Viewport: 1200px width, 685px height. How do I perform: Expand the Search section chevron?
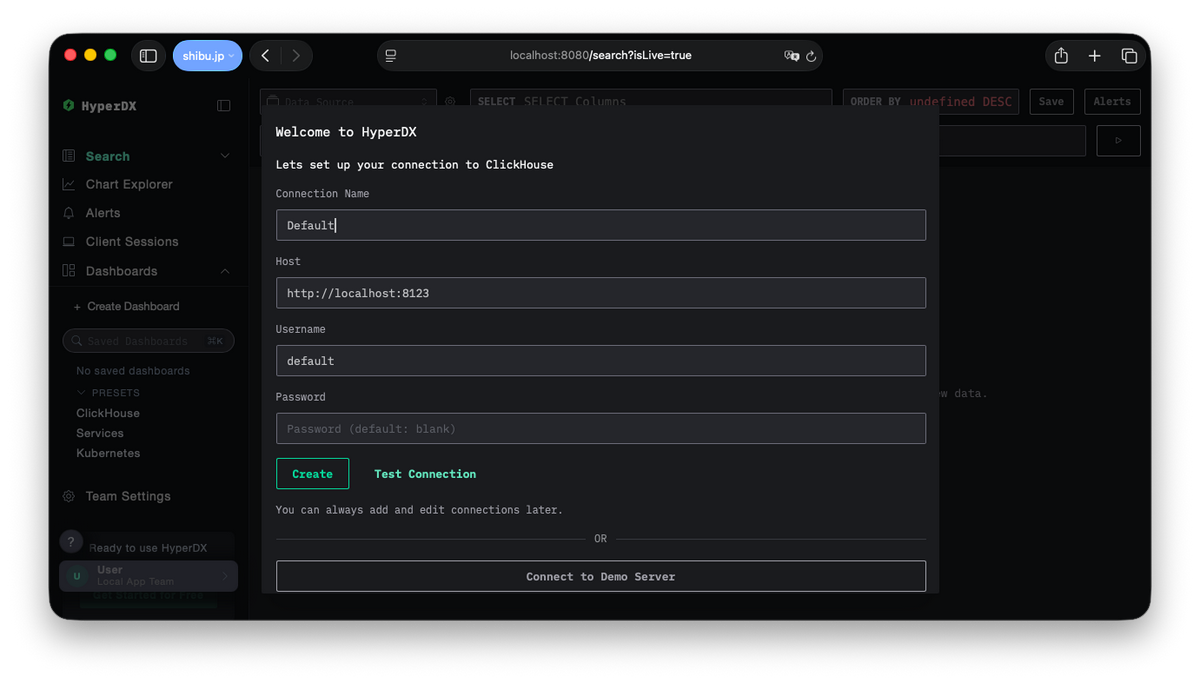point(225,156)
